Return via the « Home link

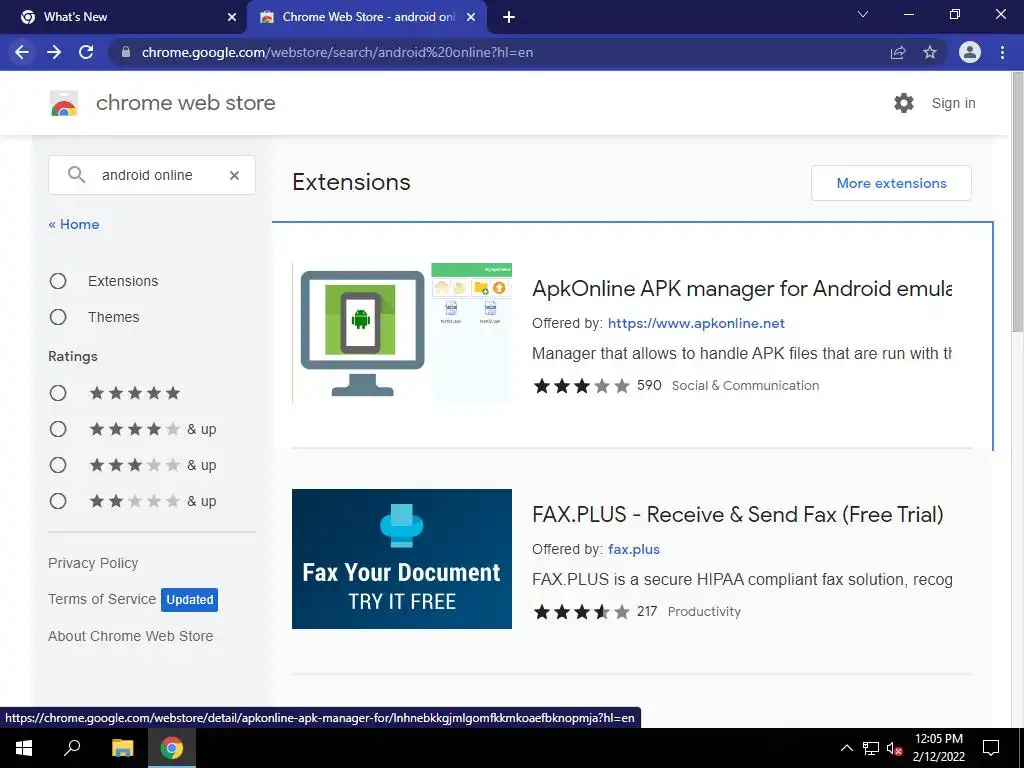pyautogui.click(x=74, y=224)
